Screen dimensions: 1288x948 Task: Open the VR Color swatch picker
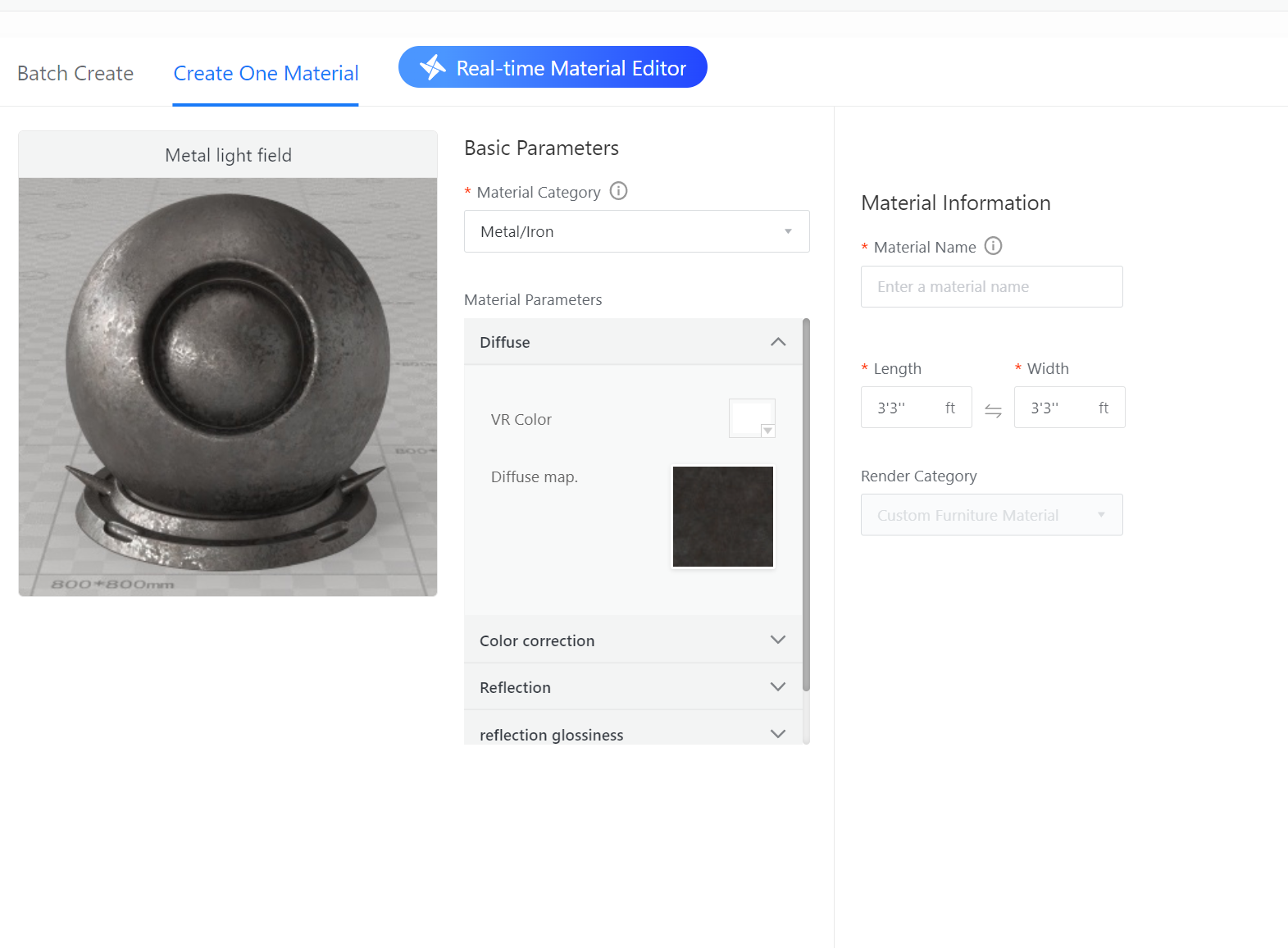tap(752, 418)
